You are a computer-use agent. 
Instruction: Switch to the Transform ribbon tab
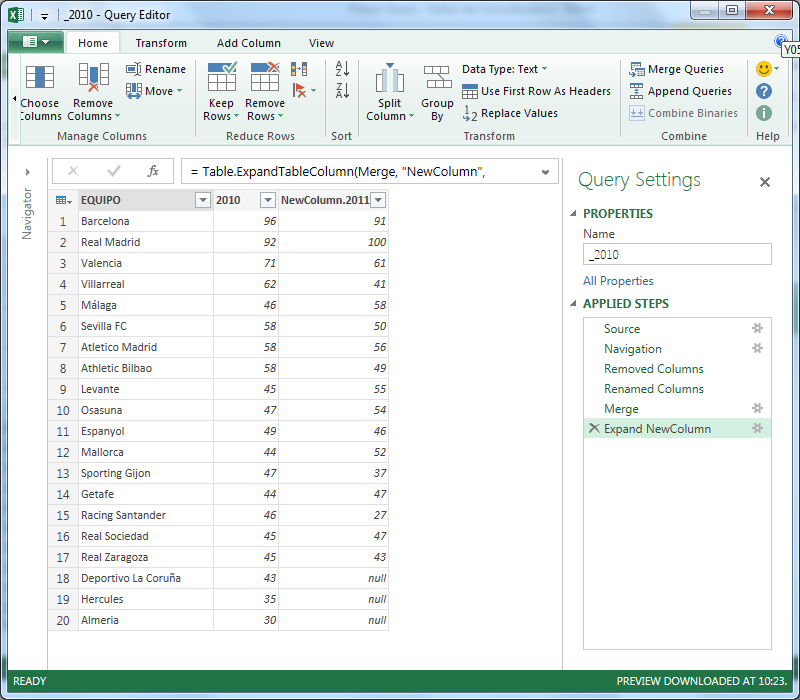pyautogui.click(x=160, y=43)
